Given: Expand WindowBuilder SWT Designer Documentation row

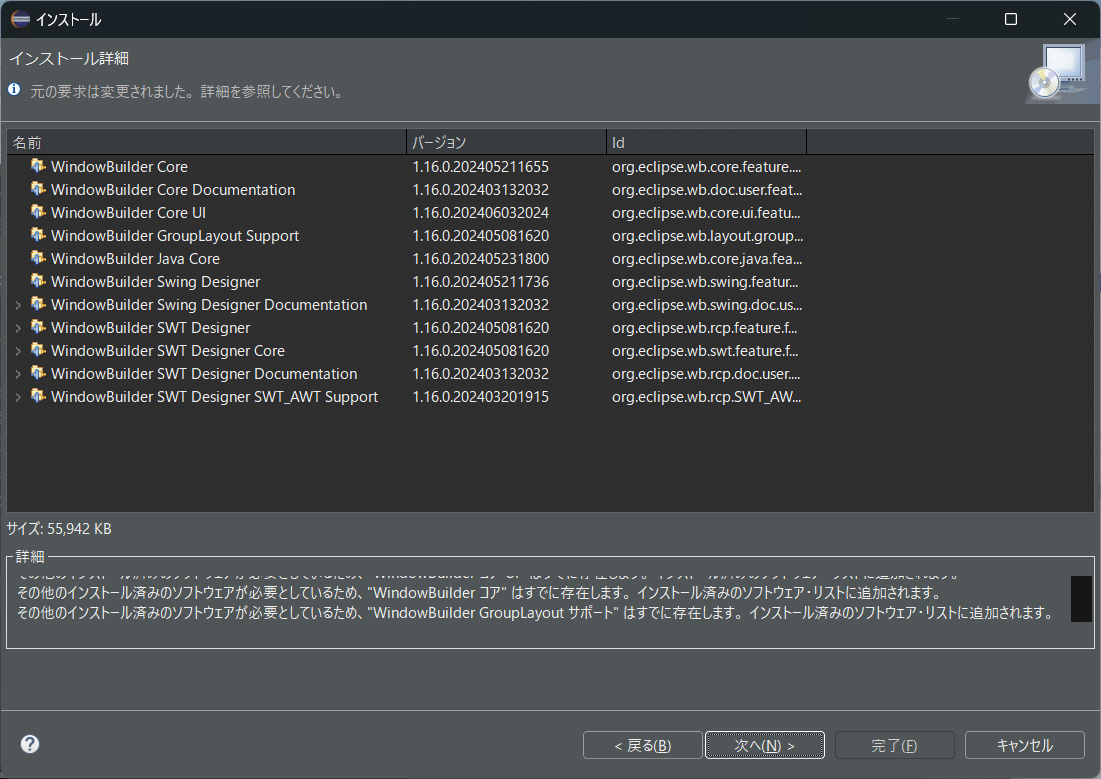Looking at the screenshot, I should pos(18,374).
